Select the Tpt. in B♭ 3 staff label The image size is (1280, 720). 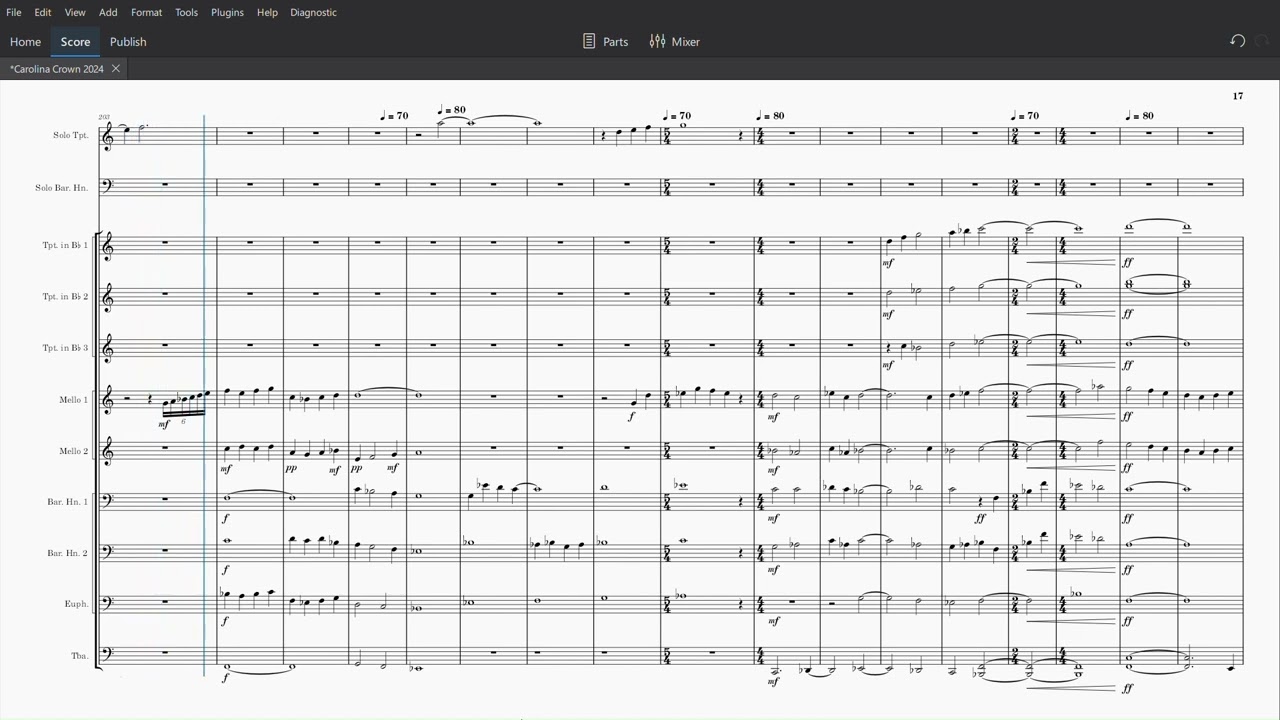tap(65, 348)
